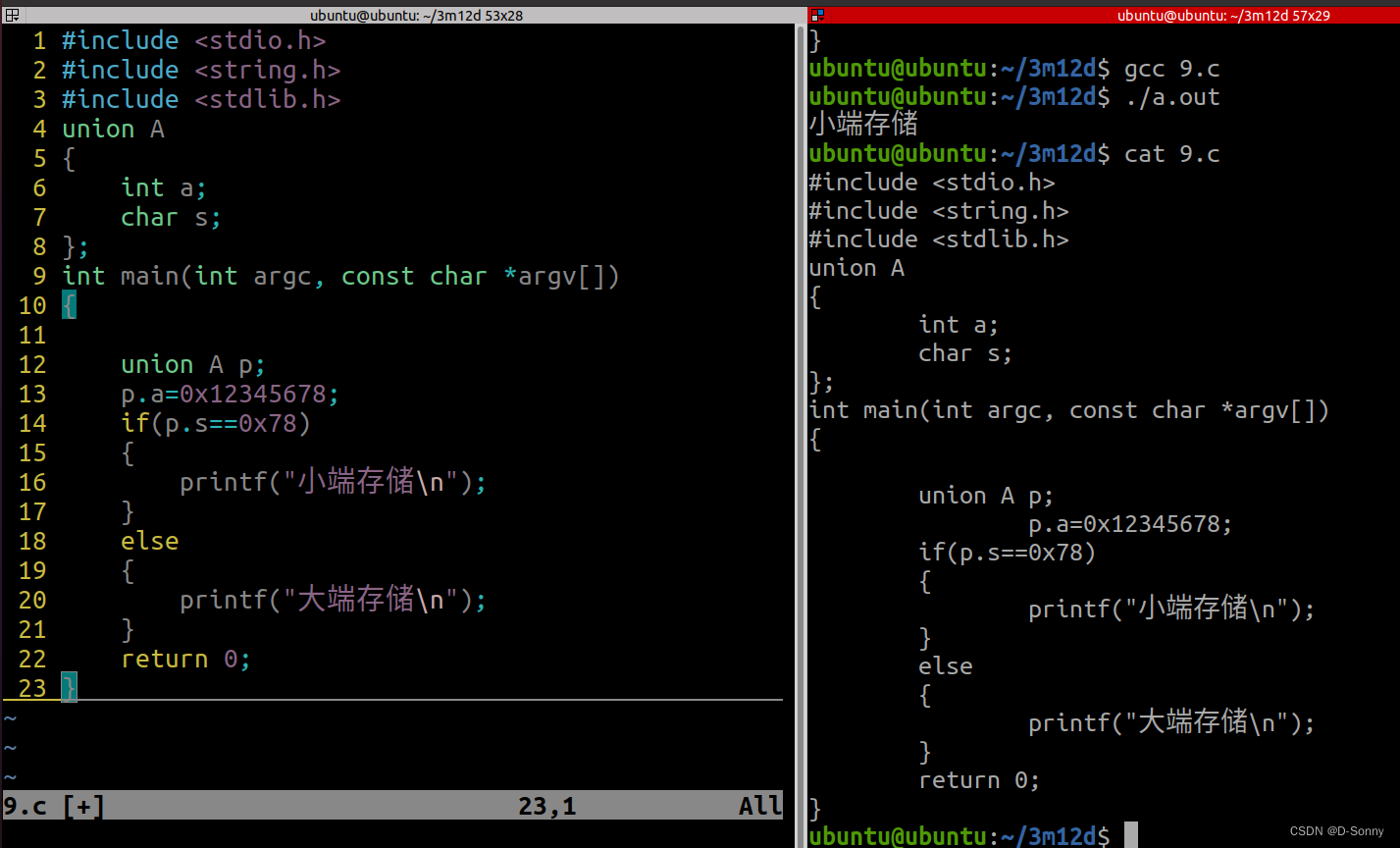Click 'if(p.s==0x78)' in right terminal cat output
The image size is (1400, 848).
pyautogui.click(x=1008, y=553)
